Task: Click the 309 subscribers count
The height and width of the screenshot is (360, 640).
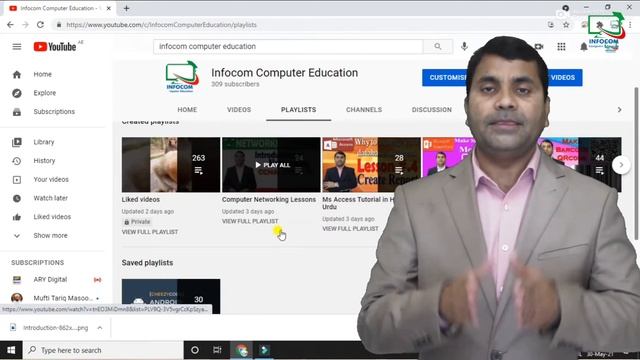Action: point(235,84)
